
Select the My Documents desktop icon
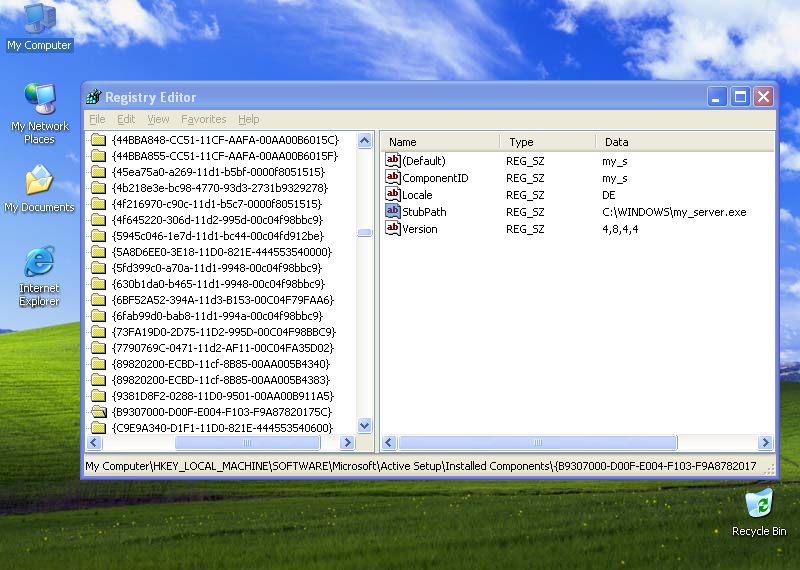[39, 189]
